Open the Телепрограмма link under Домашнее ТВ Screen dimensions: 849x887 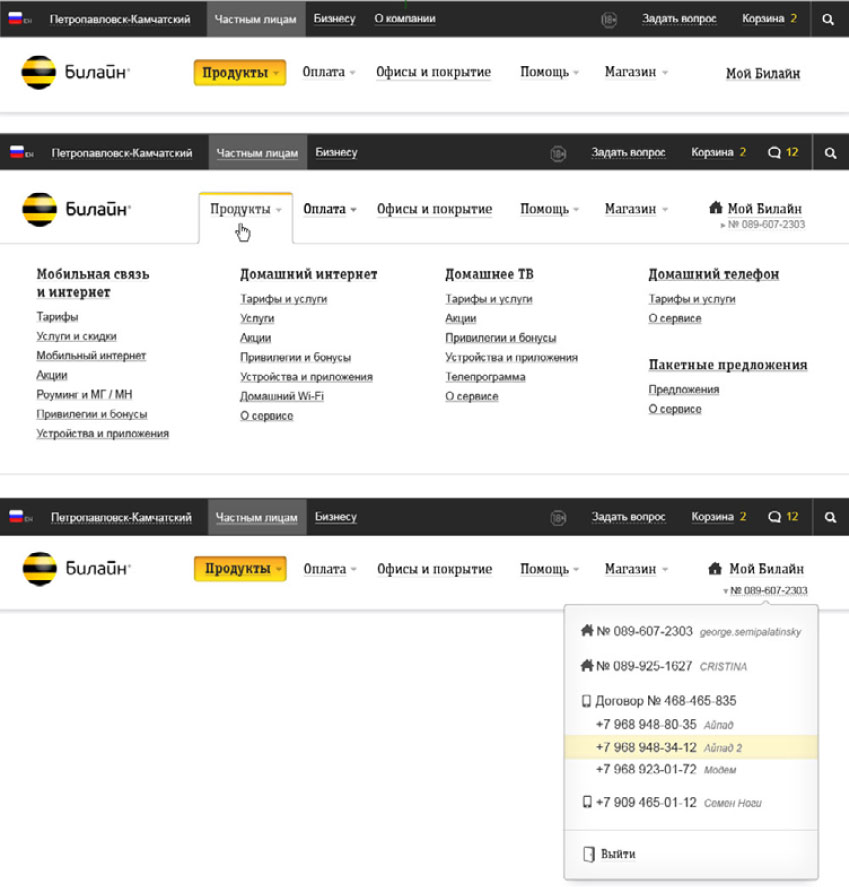[x=485, y=377]
